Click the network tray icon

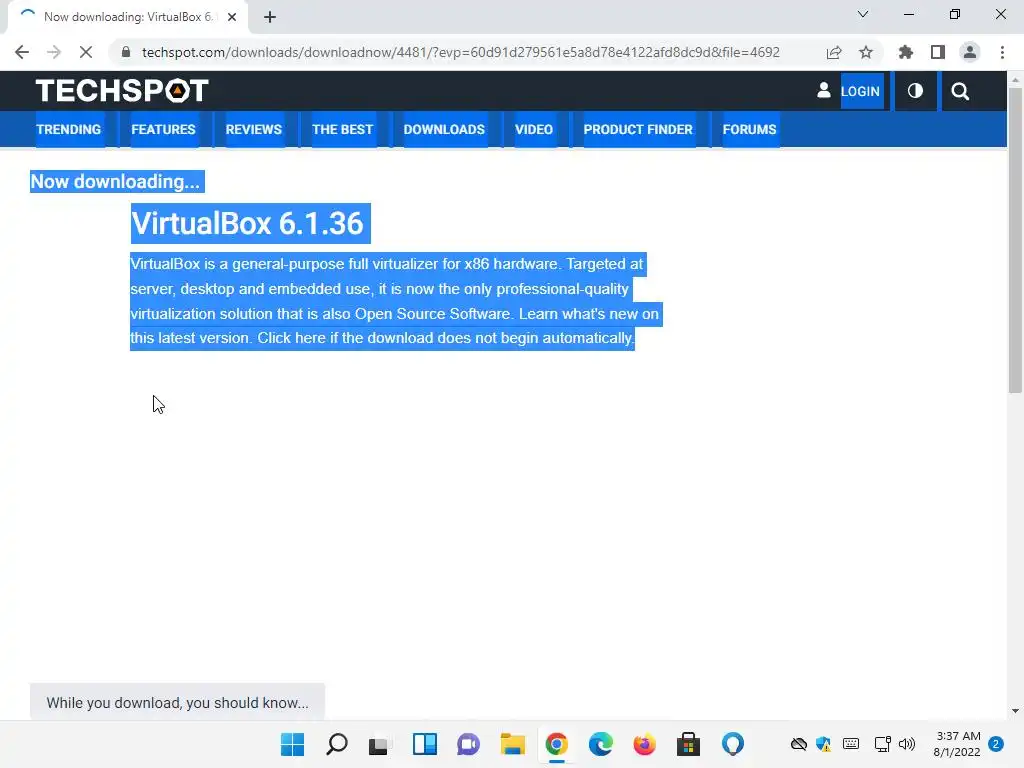pos(883,744)
